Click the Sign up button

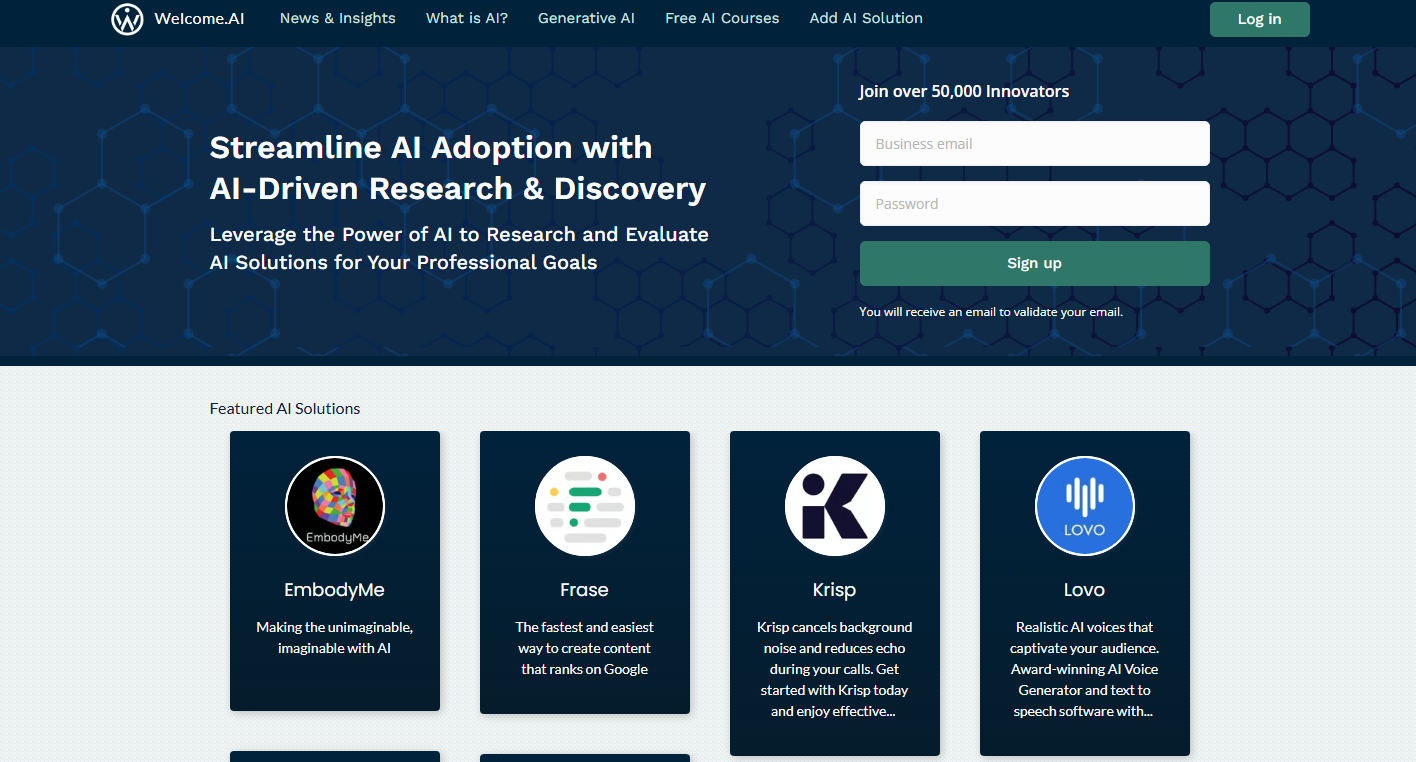click(1035, 263)
